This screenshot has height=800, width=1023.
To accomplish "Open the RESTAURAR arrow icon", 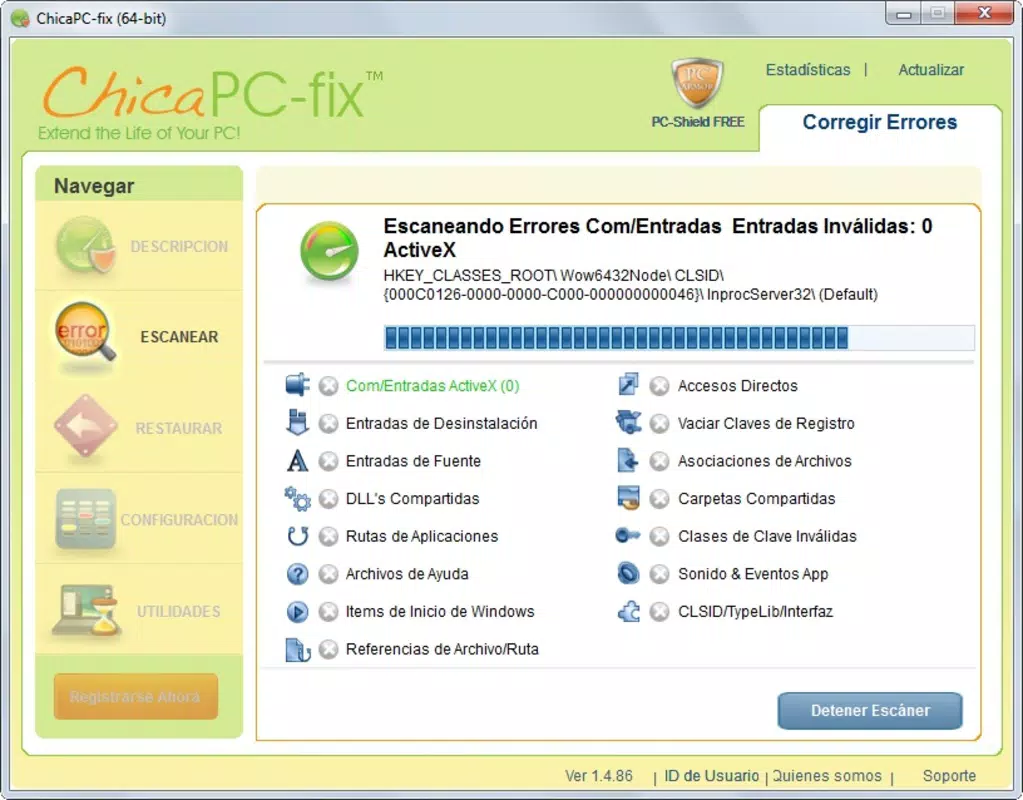I will pyautogui.click(x=86, y=427).
